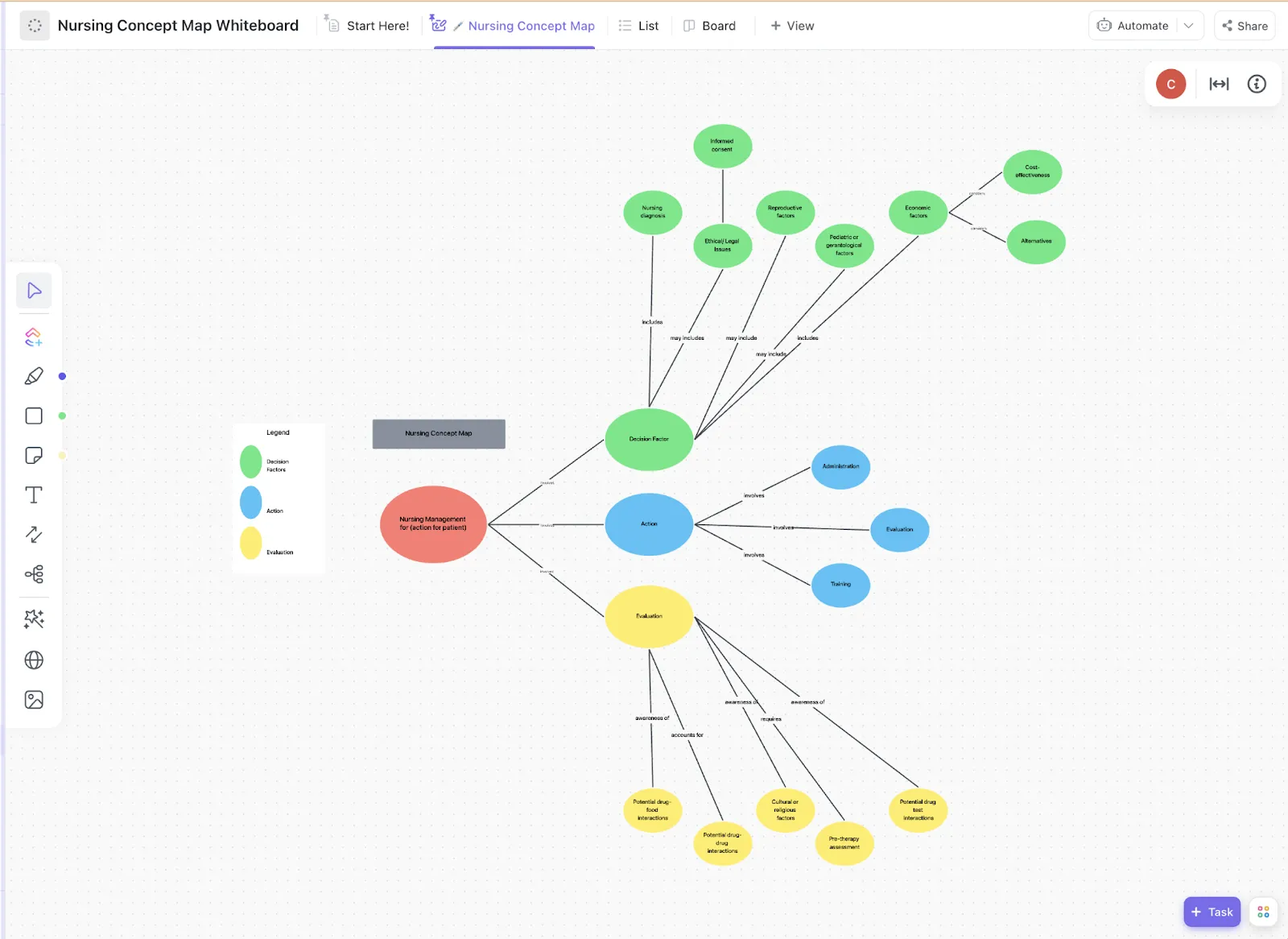1288x939 pixels.
Task: Click the 'requires' connector label
Action: 771,719
